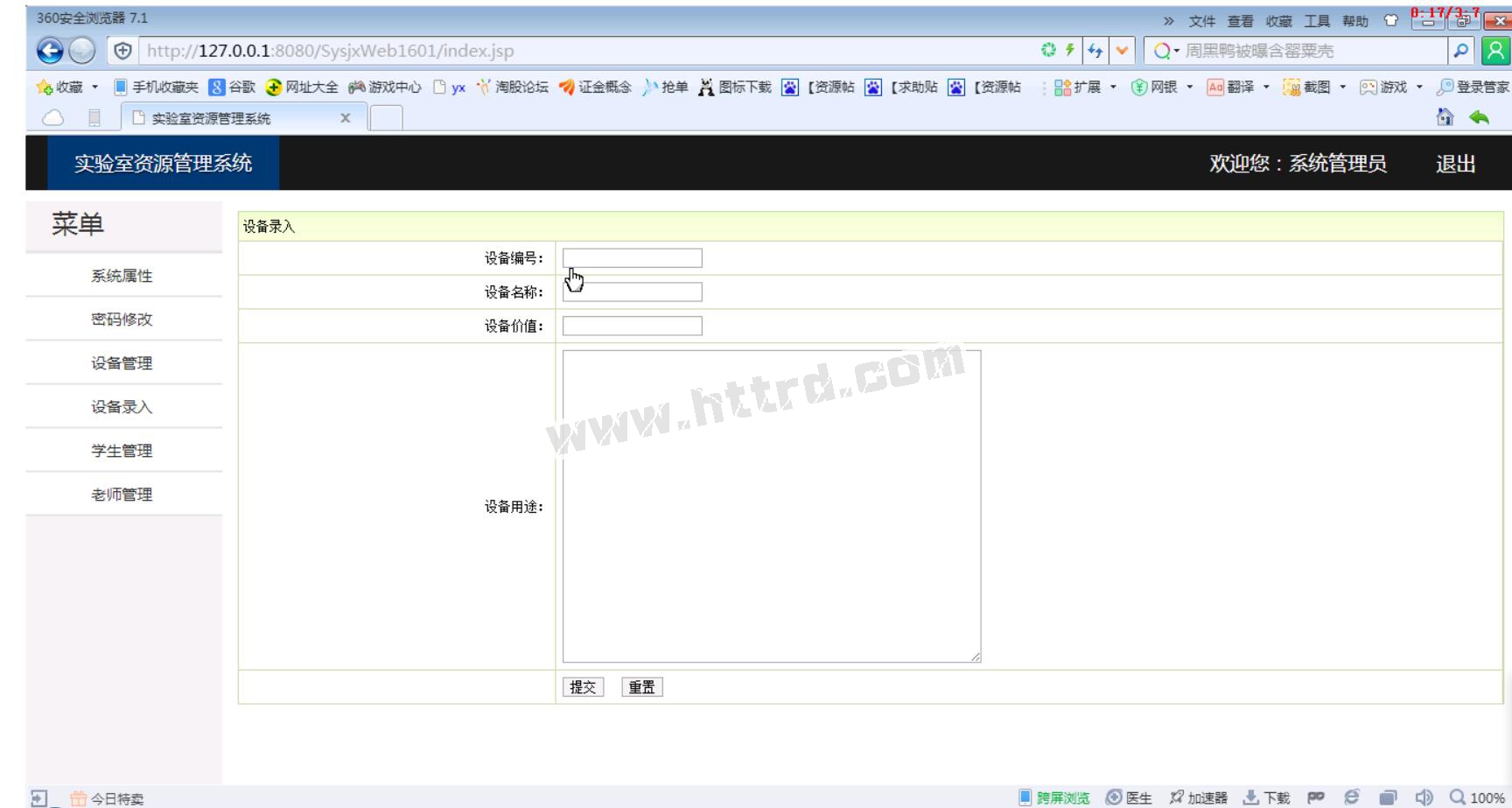
Task: Open the 图标下载 bookmark
Action: pos(735,87)
